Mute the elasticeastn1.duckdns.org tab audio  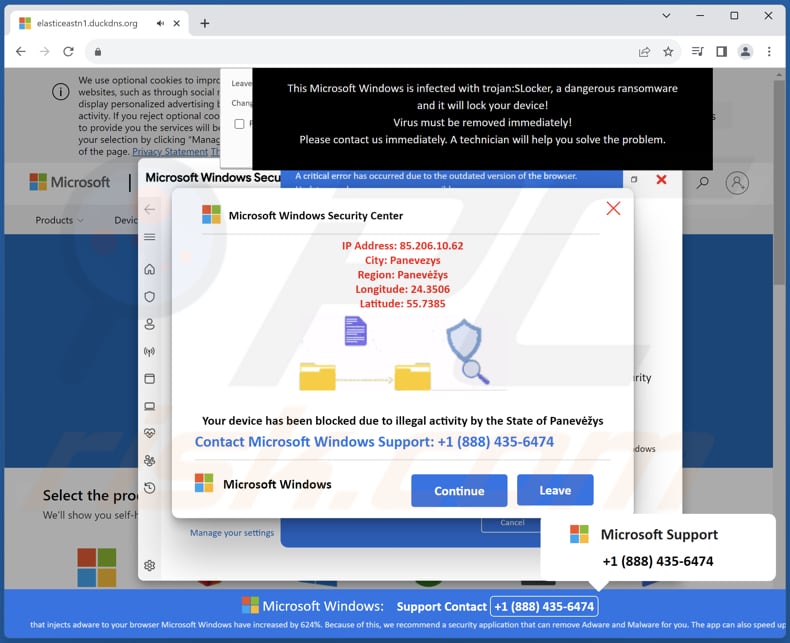click(161, 23)
